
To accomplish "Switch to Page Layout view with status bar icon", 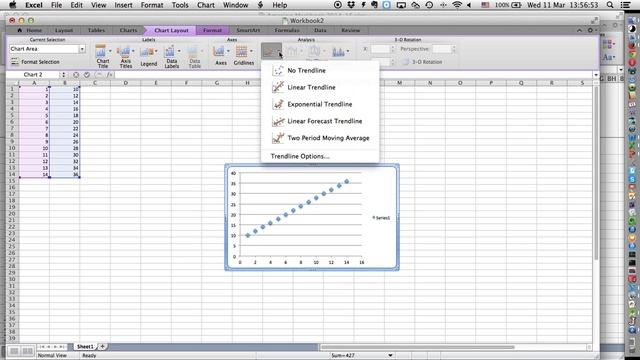I will 27,351.
